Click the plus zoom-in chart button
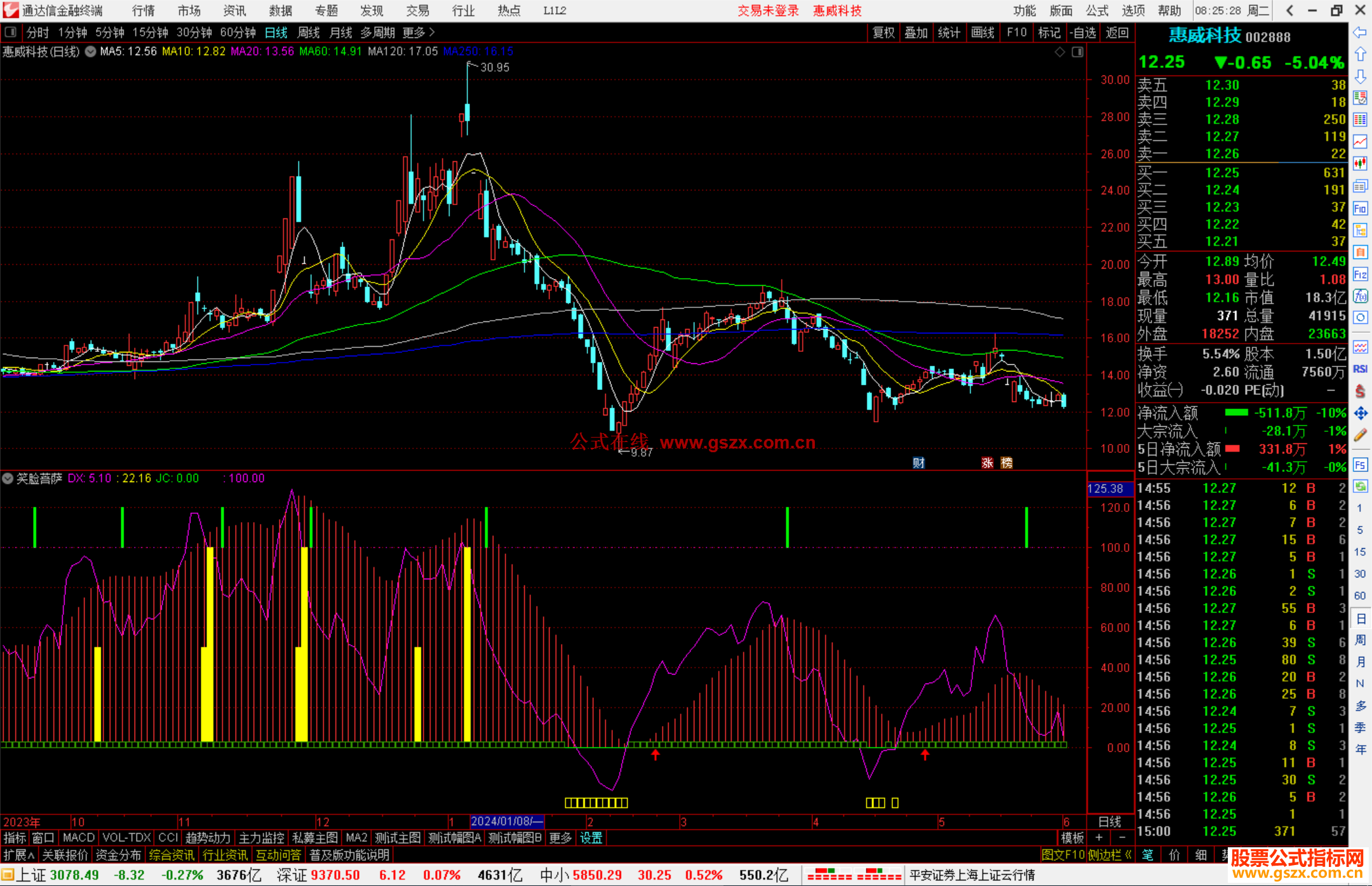 (x=1099, y=838)
